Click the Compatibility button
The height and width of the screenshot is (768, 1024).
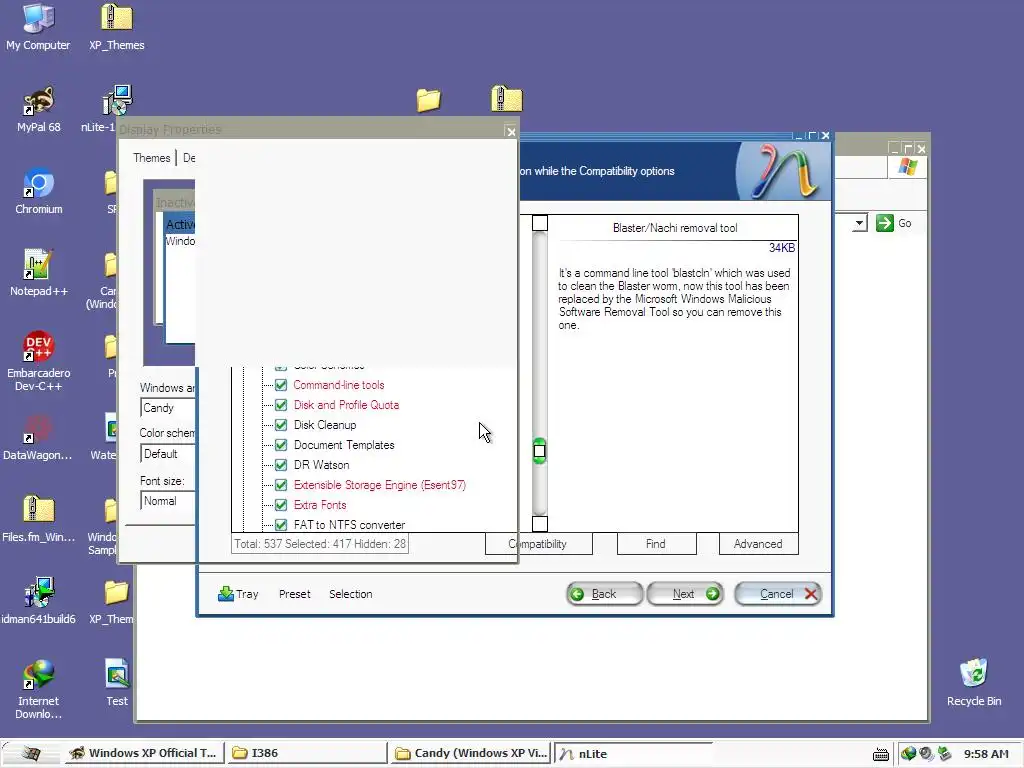coord(539,544)
